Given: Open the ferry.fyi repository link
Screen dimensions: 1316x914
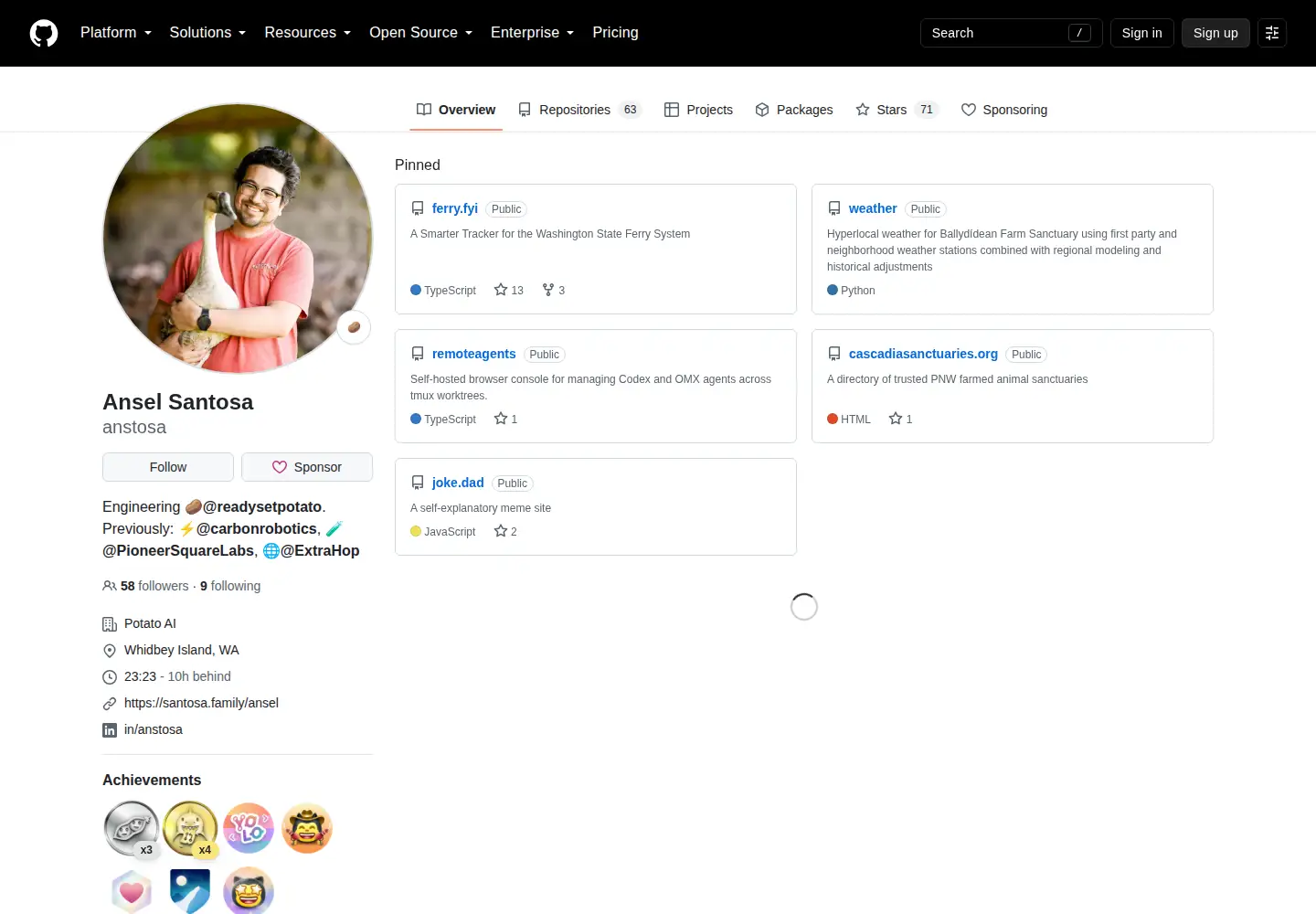Looking at the screenshot, I should (455, 208).
